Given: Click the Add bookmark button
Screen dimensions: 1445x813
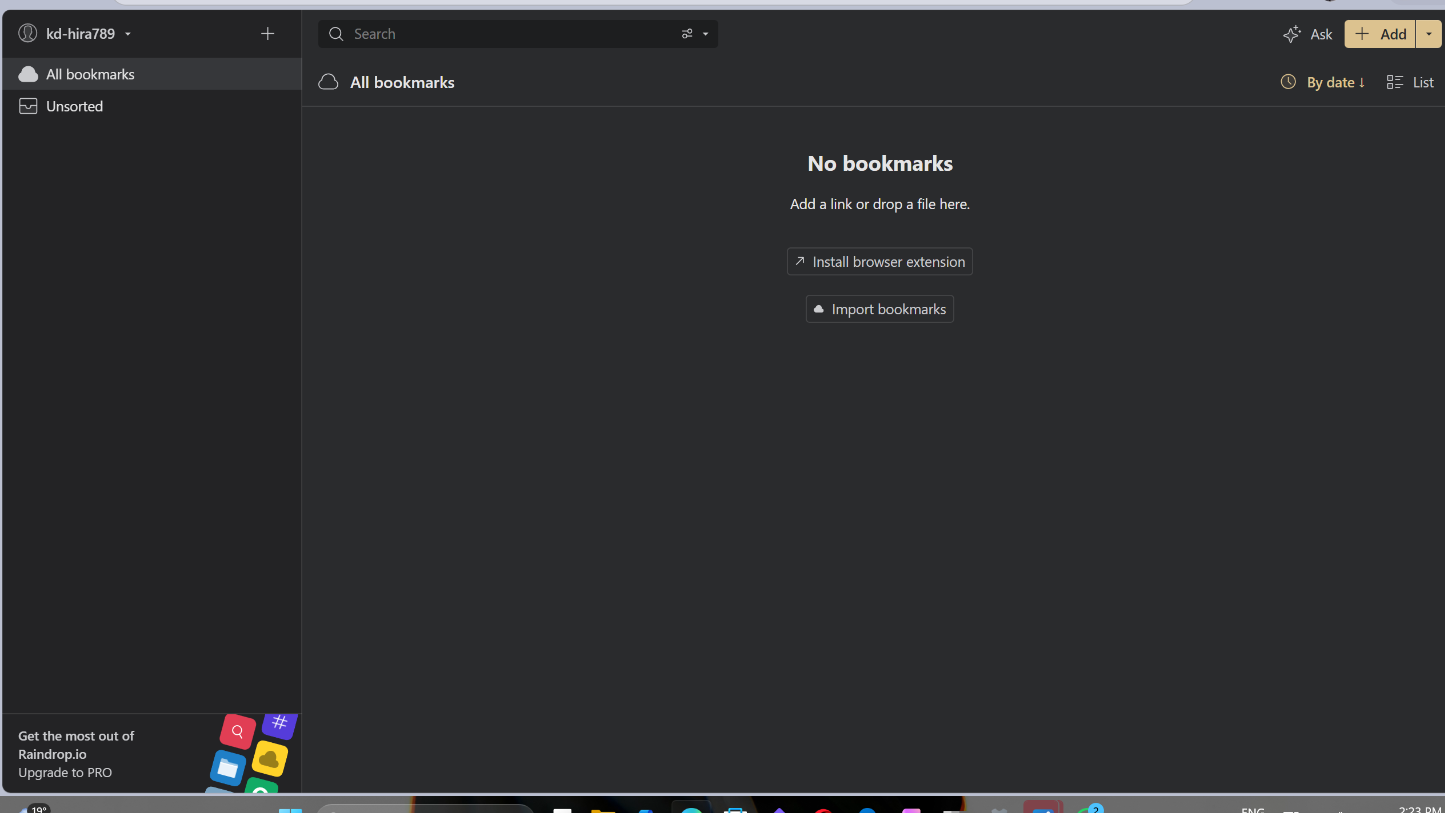Looking at the screenshot, I should (x=1380, y=34).
